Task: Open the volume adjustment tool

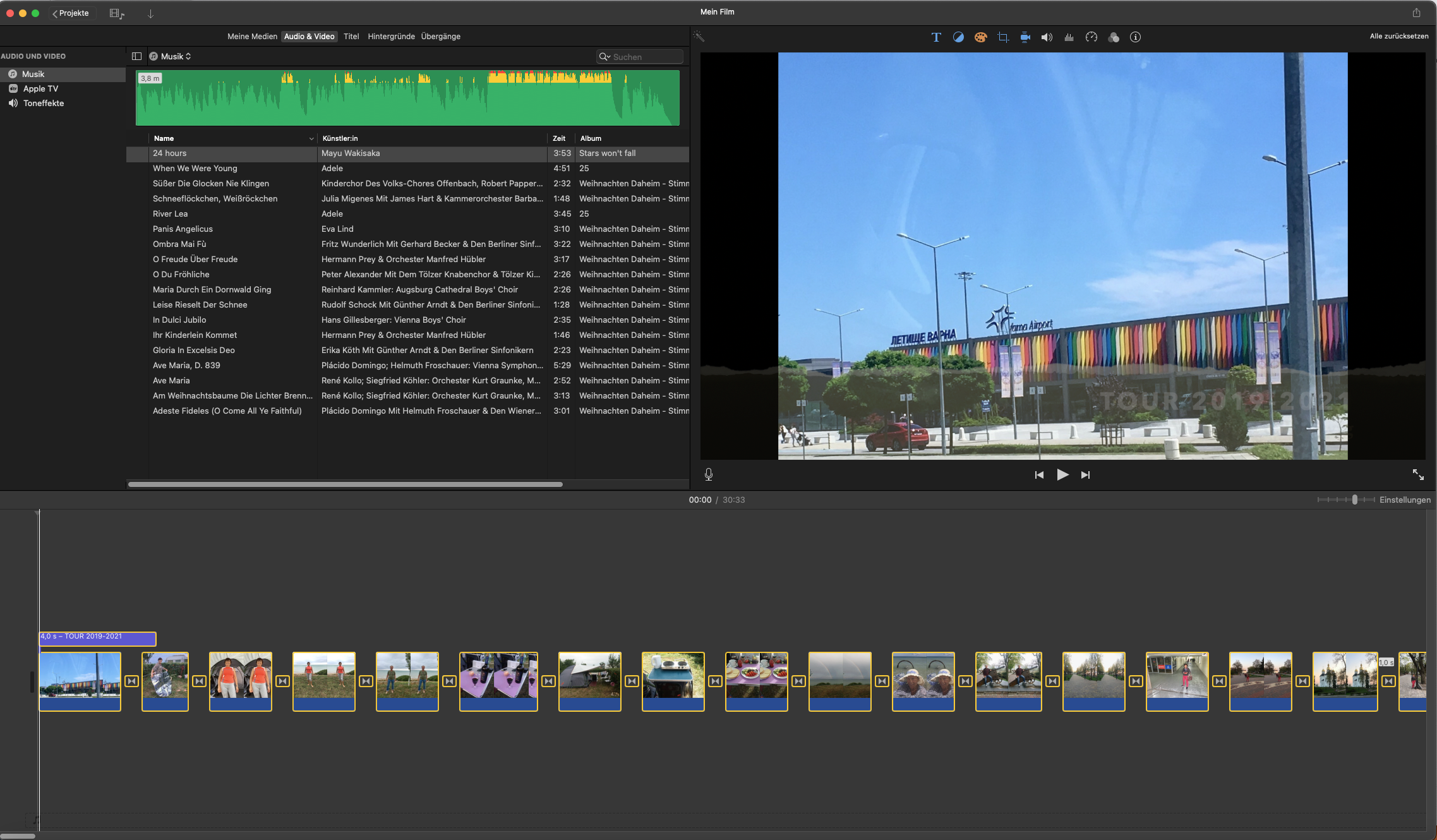Action: coord(1047,37)
